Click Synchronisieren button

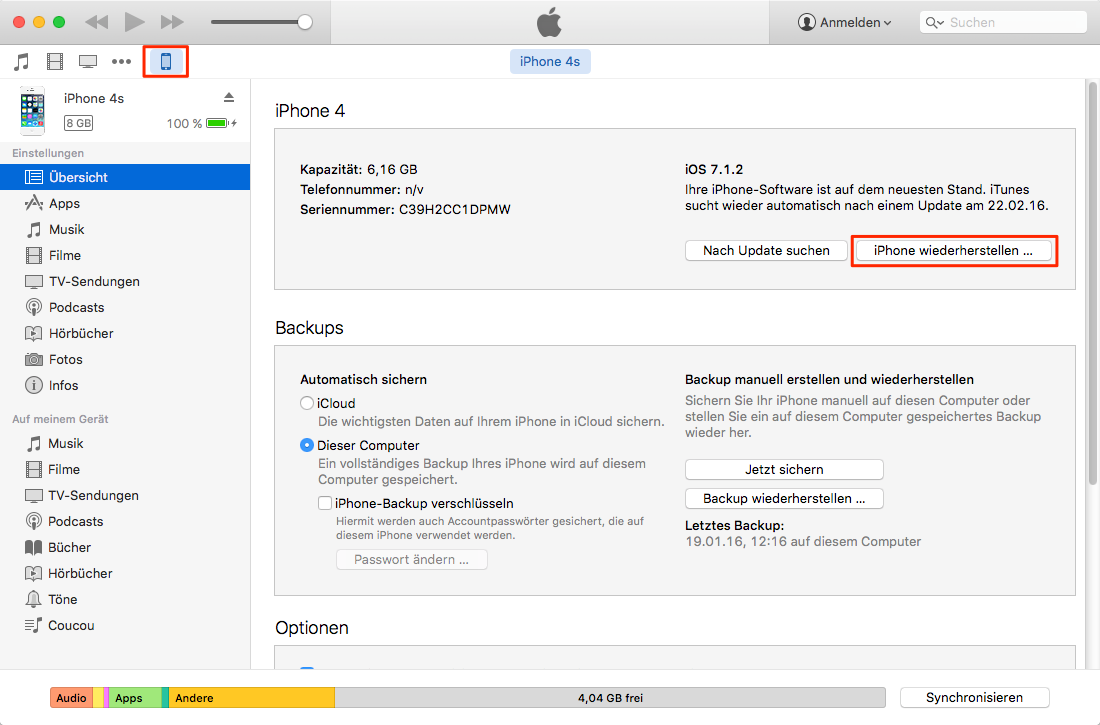[x=974, y=698]
